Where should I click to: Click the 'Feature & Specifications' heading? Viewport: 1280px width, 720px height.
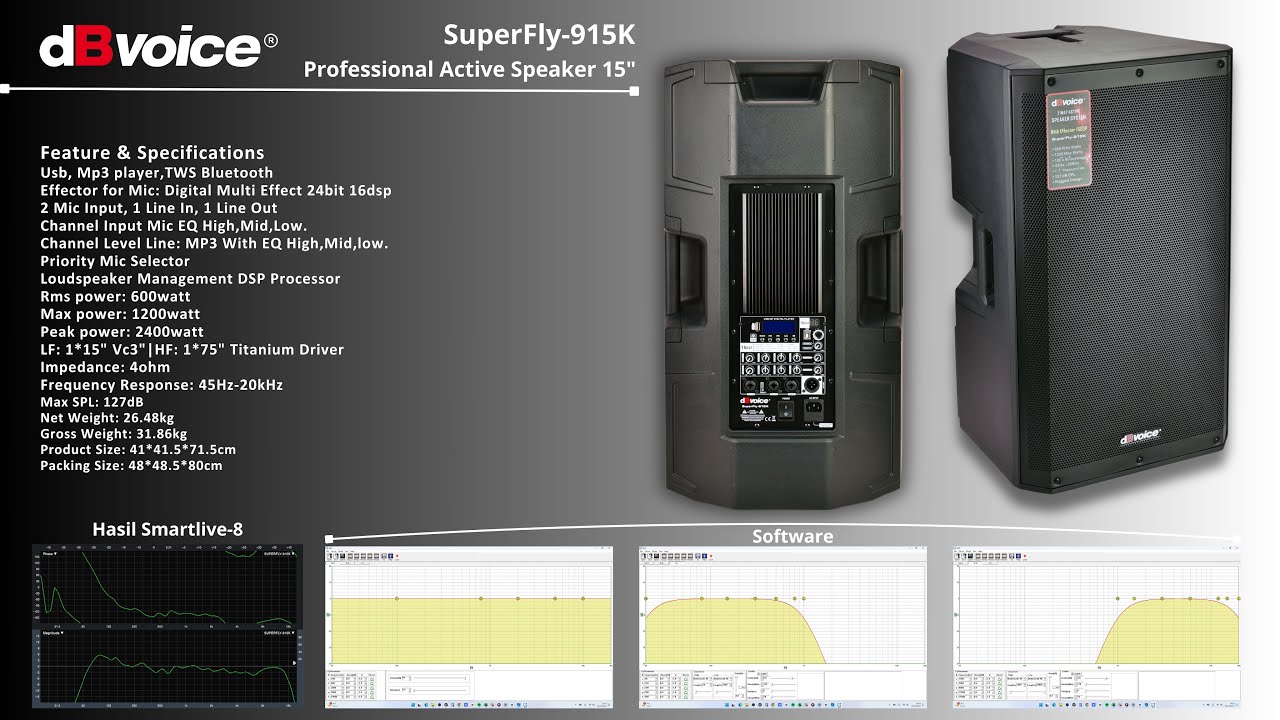coord(152,153)
